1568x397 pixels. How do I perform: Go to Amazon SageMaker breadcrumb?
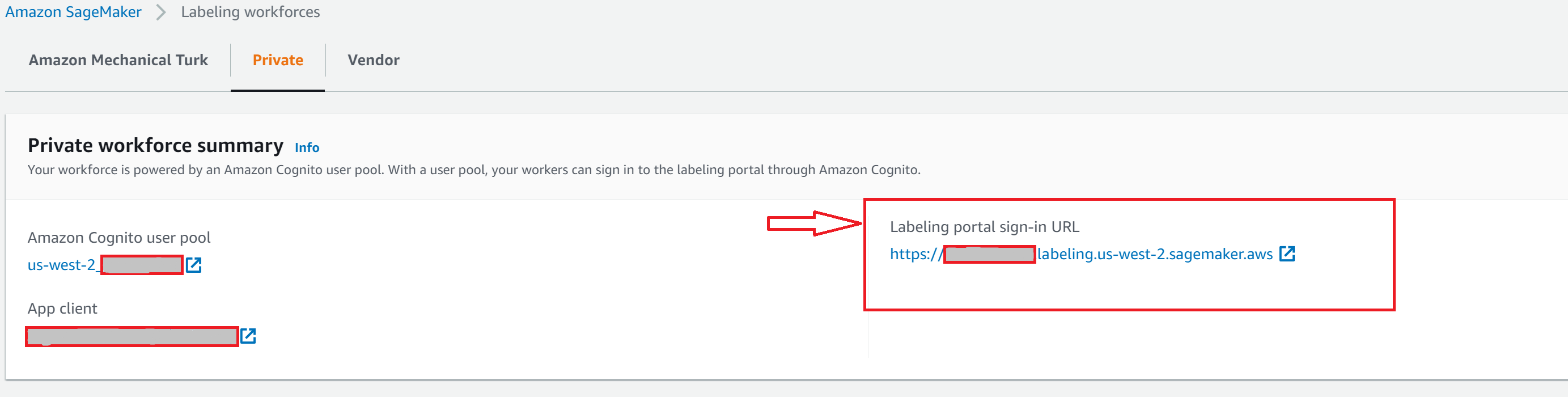(73, 12)
